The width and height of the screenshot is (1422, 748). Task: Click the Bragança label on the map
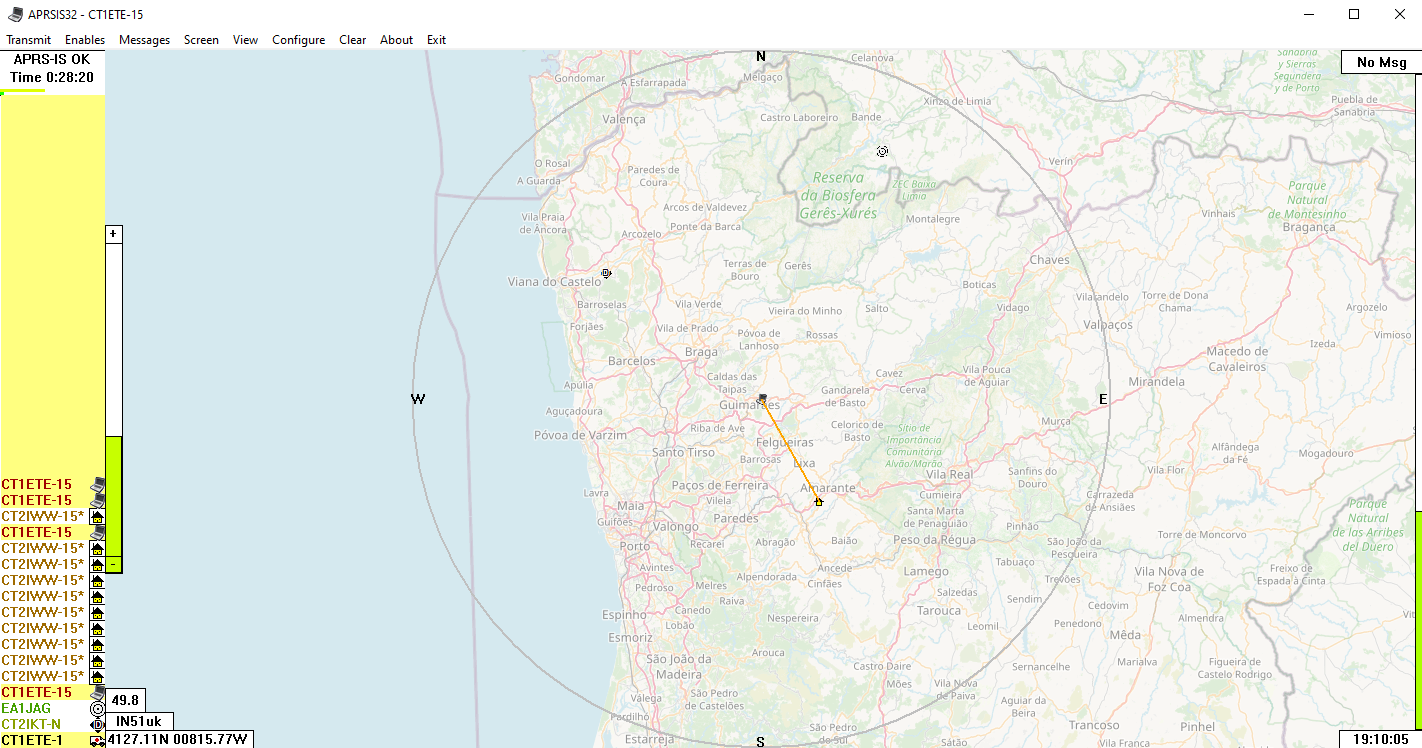pos(1308,227)
